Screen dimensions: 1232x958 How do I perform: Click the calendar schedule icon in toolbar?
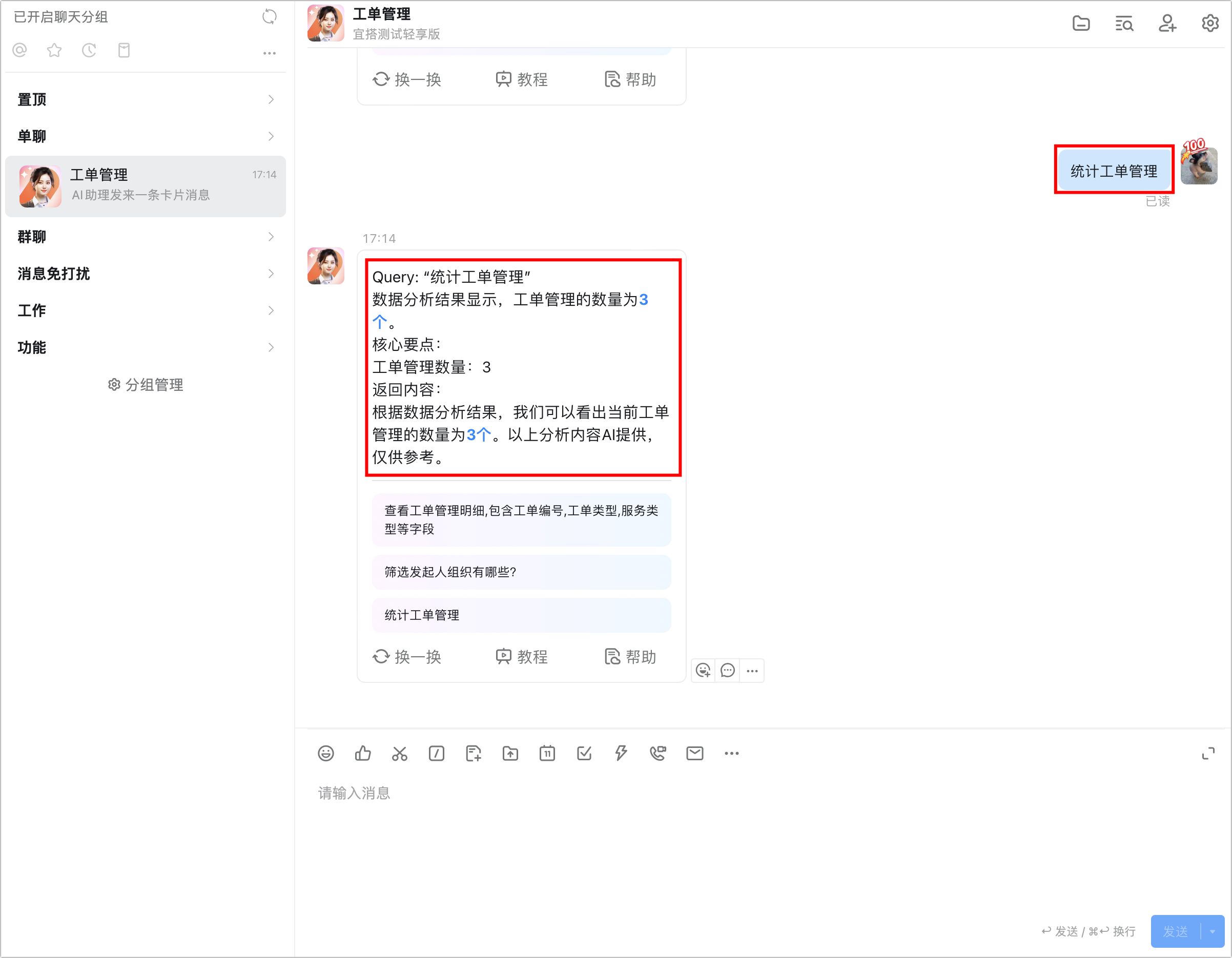click(x=547, y=753)
